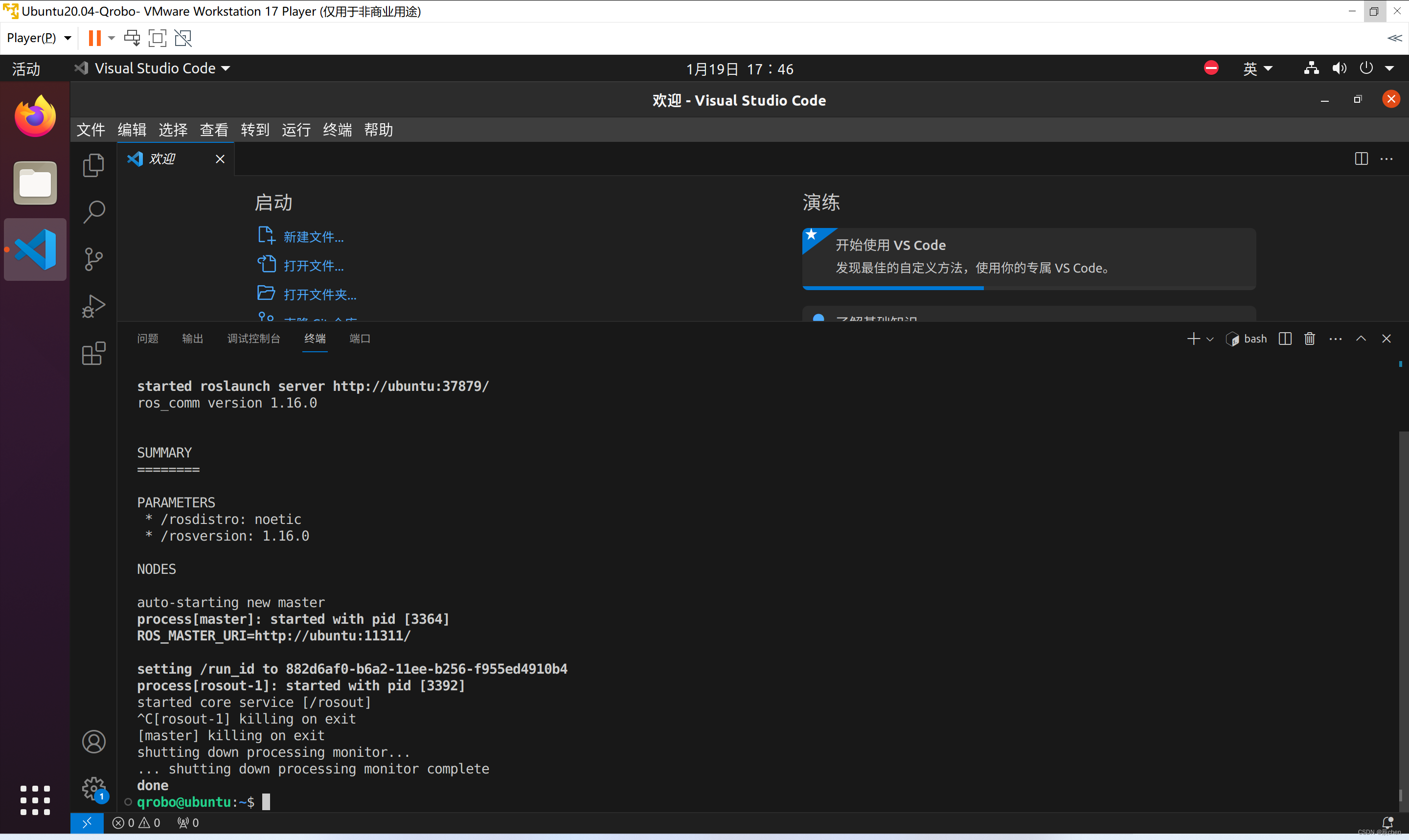
Task: Open the 运行 menu
Action: pyautogui.click(x=296, y=130)
